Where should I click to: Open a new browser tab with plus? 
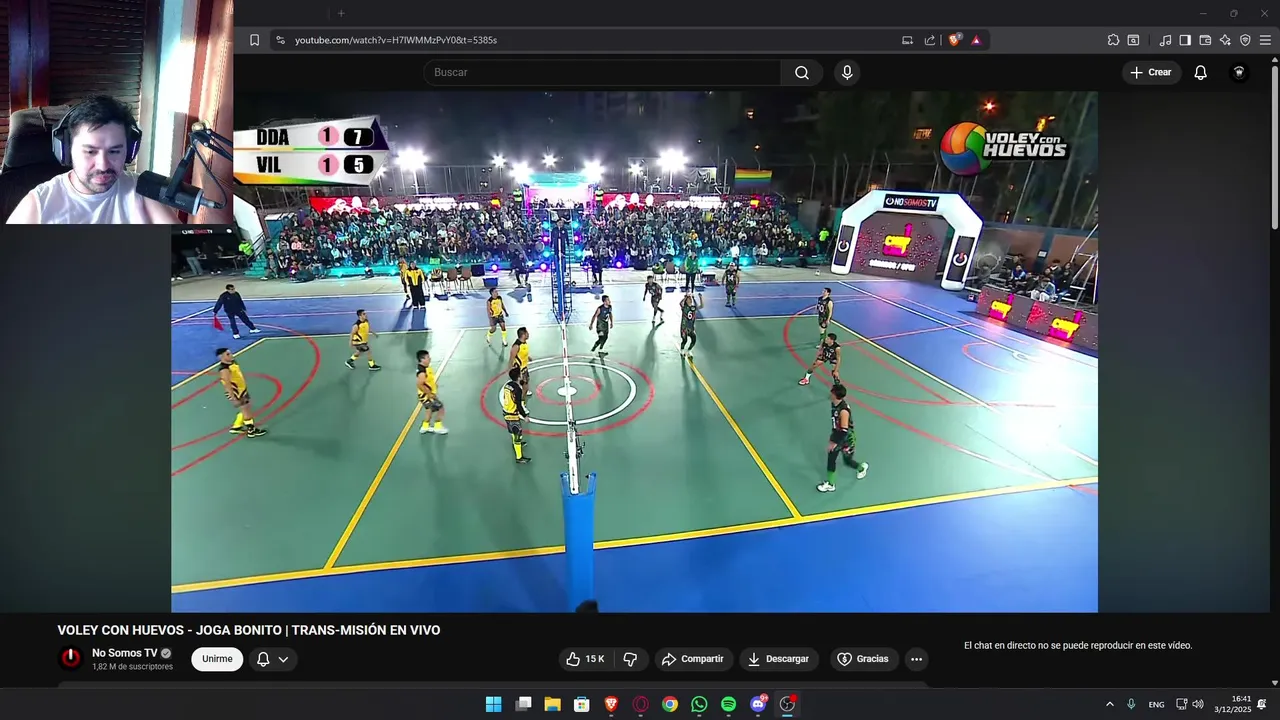pyautogui.click(x=341, y=13)
